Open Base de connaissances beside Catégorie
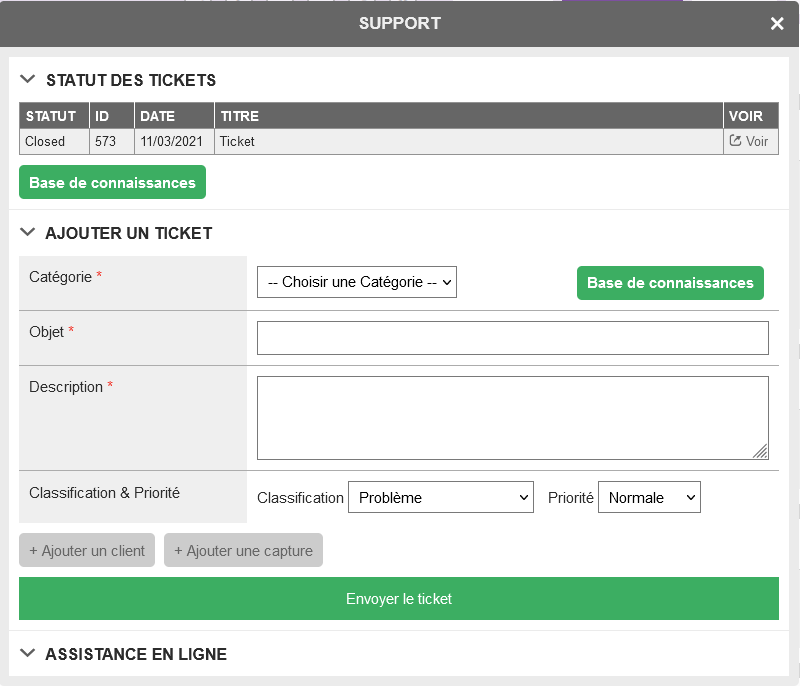This screenshot has height=686, width=800. tap(670, 283)
